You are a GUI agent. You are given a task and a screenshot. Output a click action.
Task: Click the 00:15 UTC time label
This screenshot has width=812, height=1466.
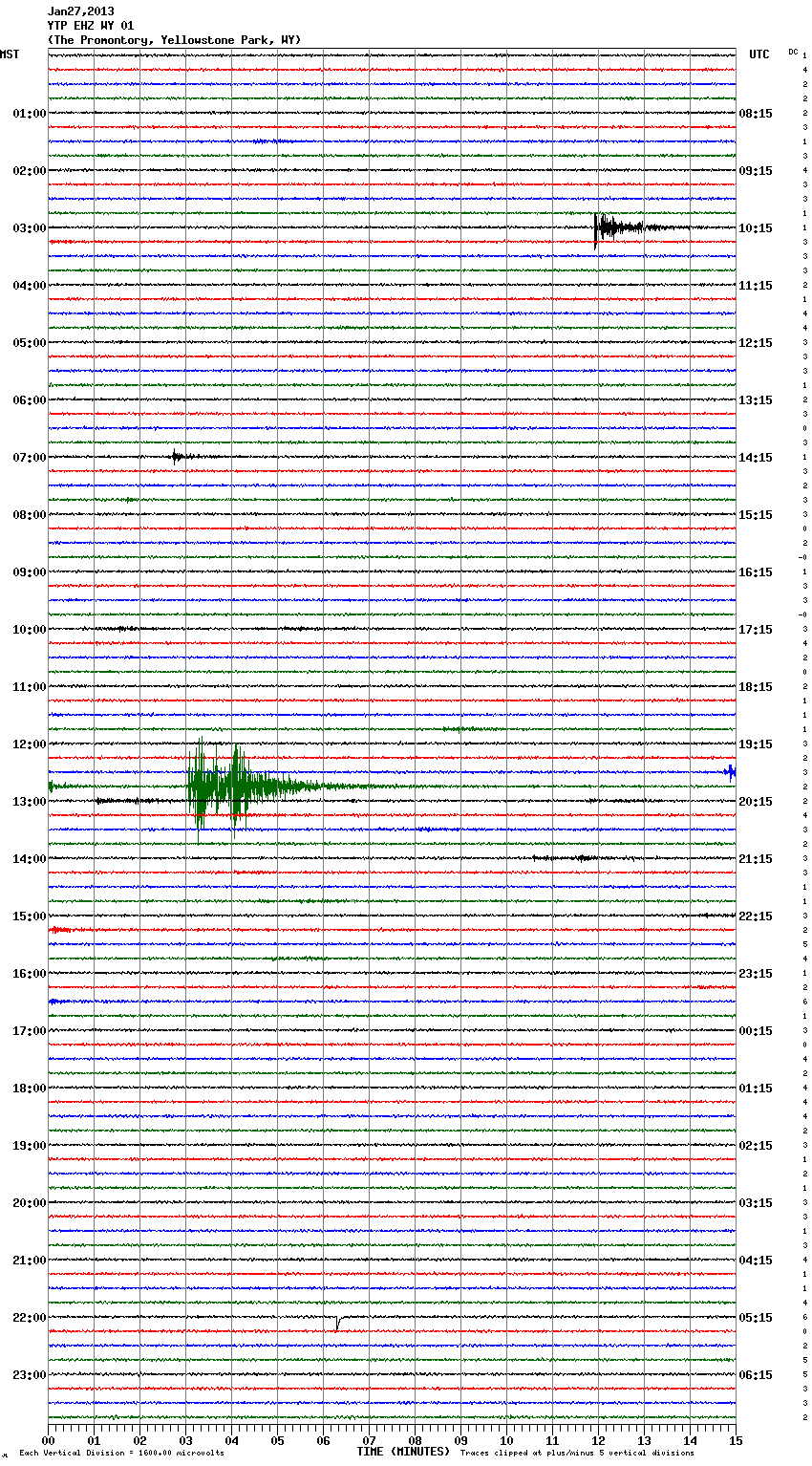[x=756, y=1031]
